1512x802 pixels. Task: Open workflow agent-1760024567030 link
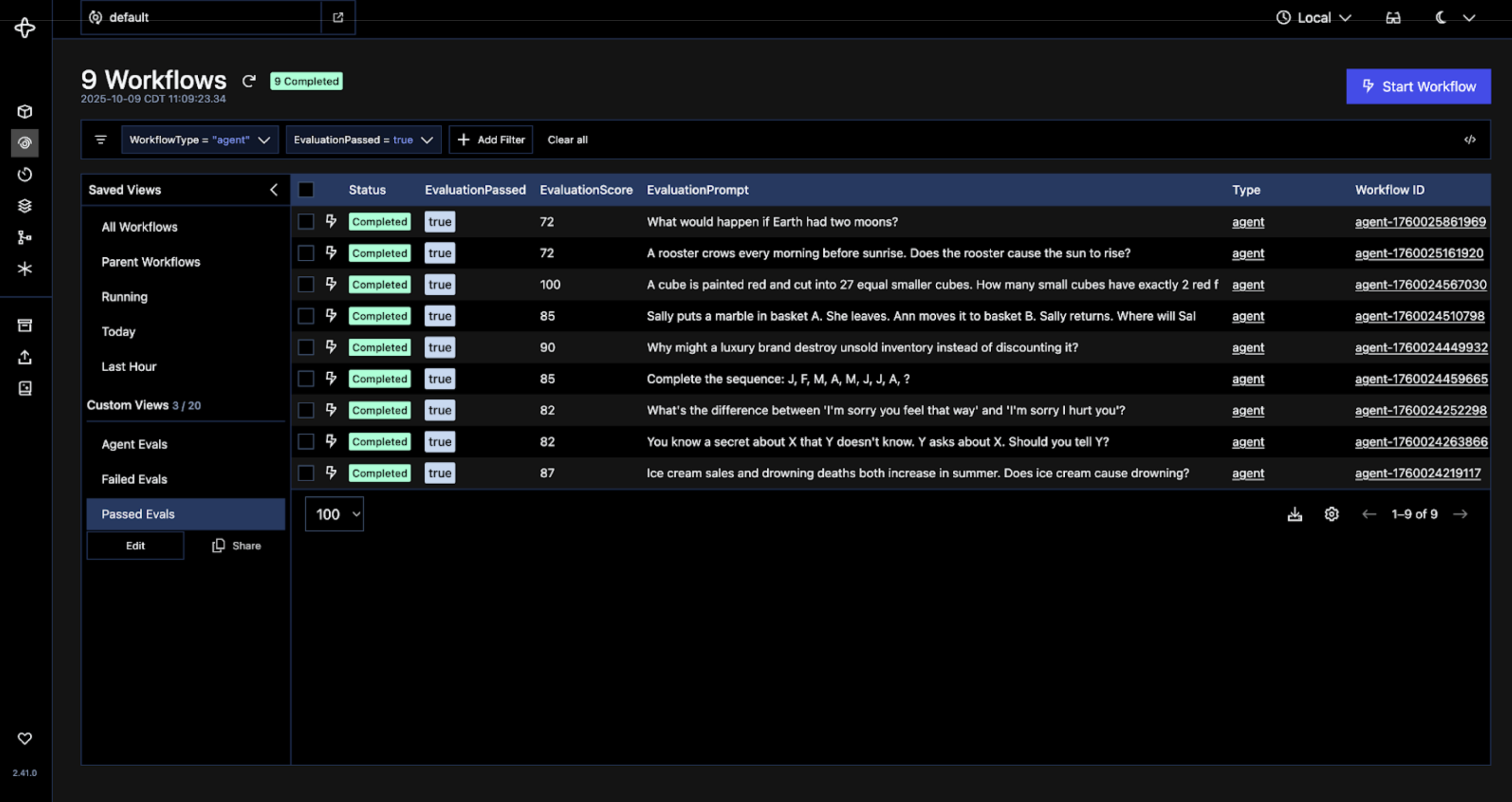point(1420,284)
